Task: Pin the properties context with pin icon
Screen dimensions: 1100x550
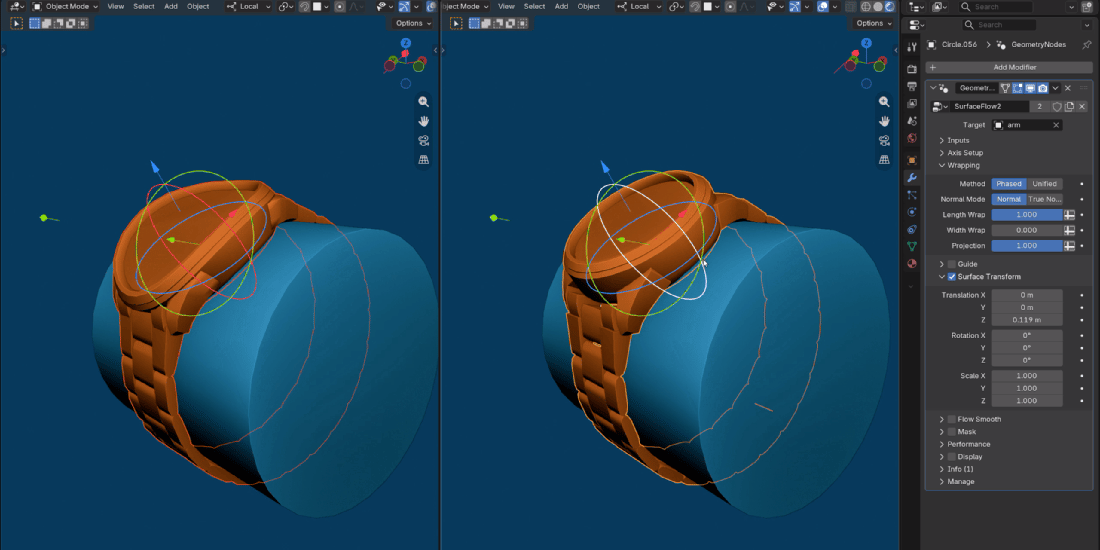Action: coord(1087,44)
